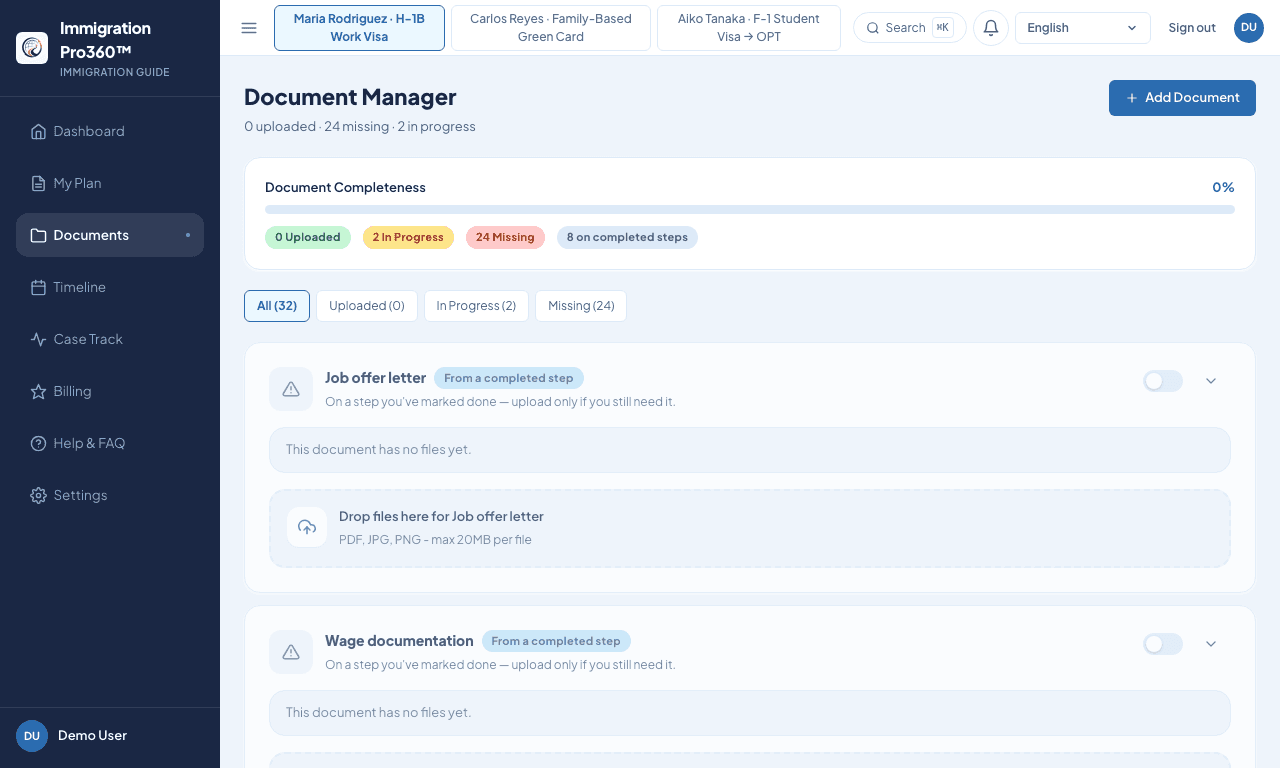Image resolution: width=1280 pixels, height=768 pixels.
Task: Click the warning icon beside Job offer letter
Action: click(291, 389)
